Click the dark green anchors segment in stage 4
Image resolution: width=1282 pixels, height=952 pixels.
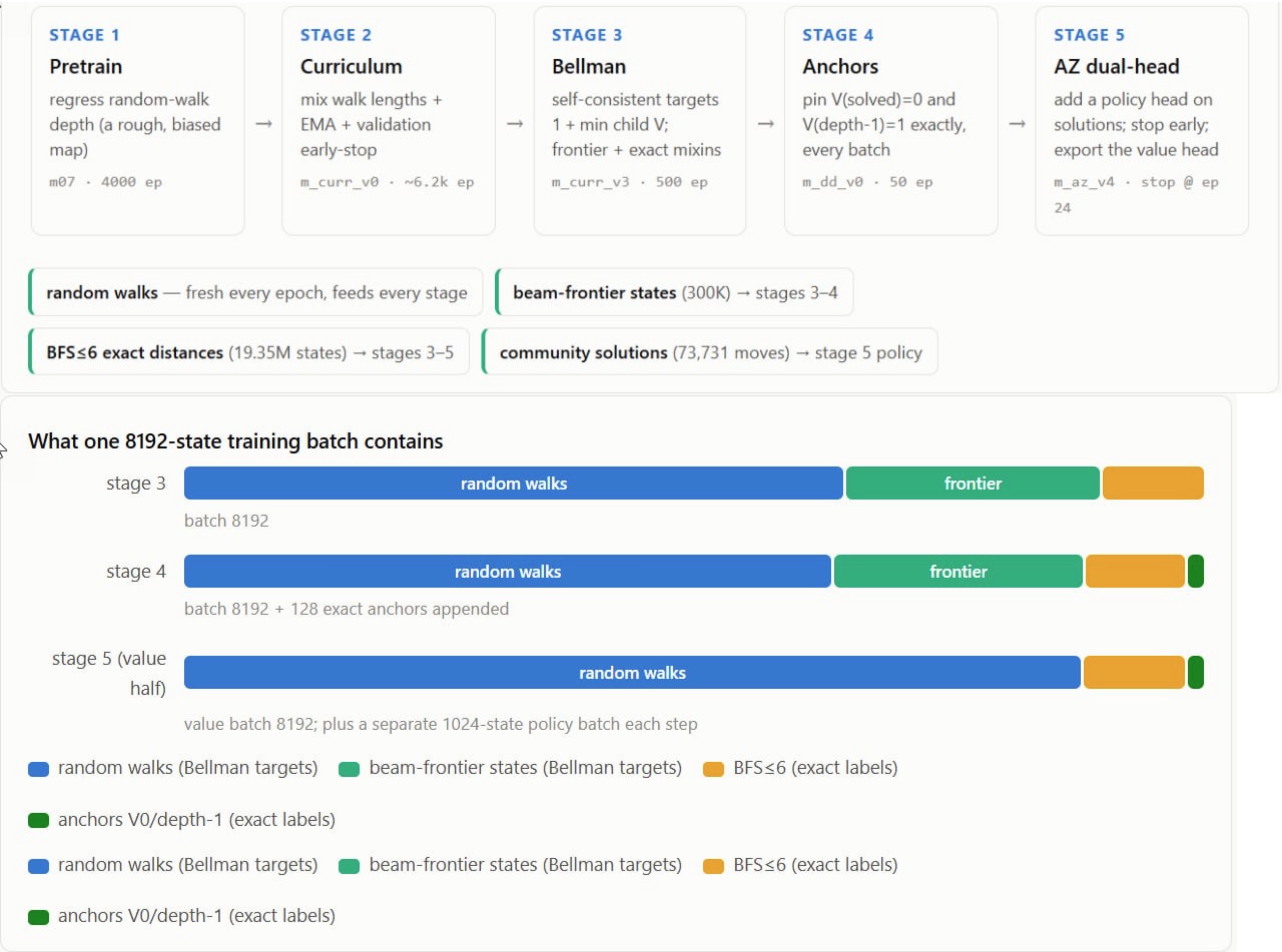click(x=1195, y=571)
